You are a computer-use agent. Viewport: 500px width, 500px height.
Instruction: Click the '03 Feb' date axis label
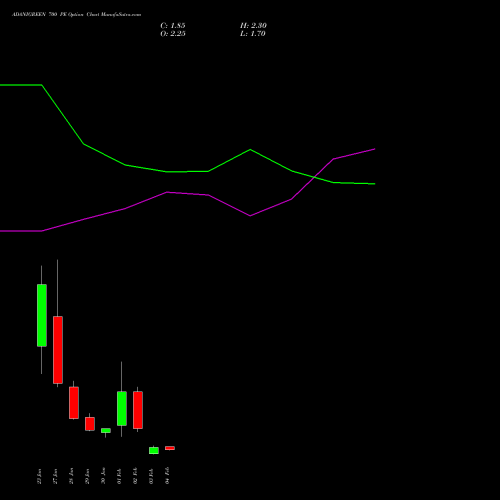point(151,476)
